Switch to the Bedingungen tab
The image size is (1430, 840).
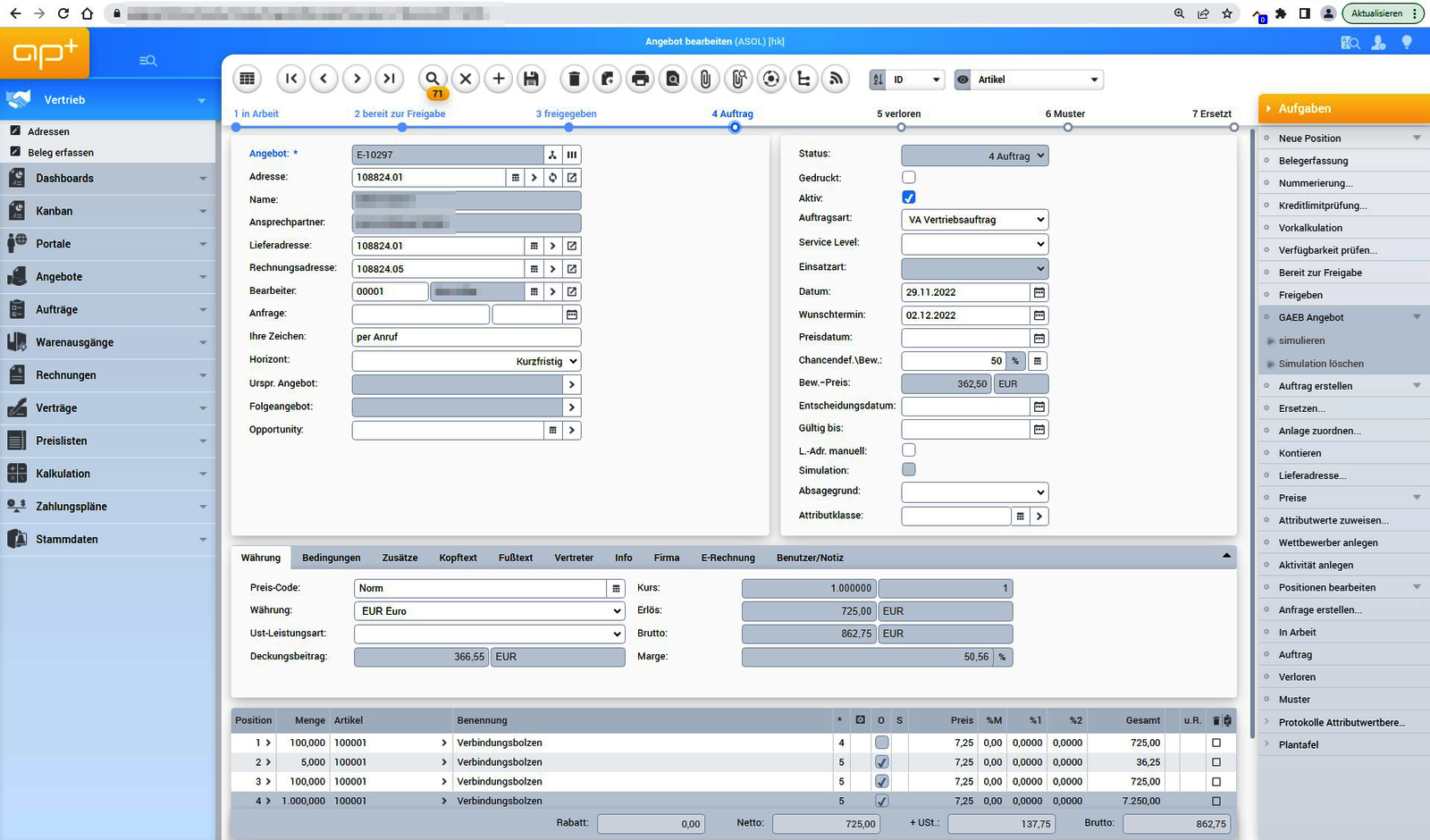331,558
